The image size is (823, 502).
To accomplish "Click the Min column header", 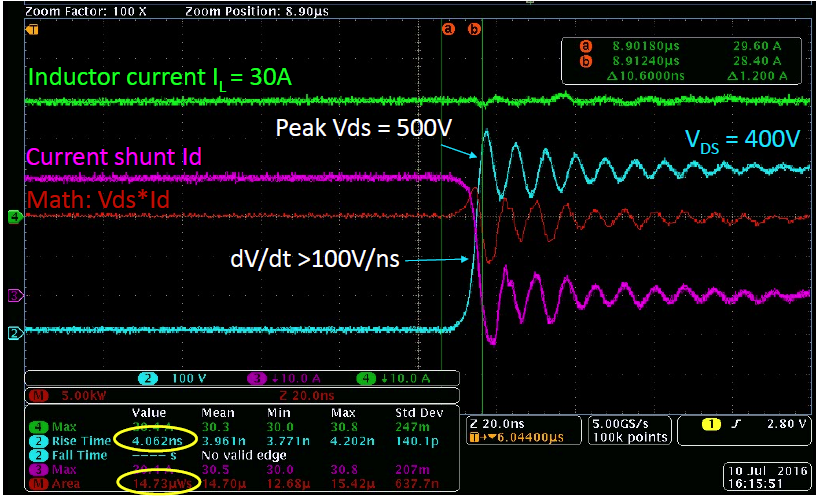I will 278,413.
